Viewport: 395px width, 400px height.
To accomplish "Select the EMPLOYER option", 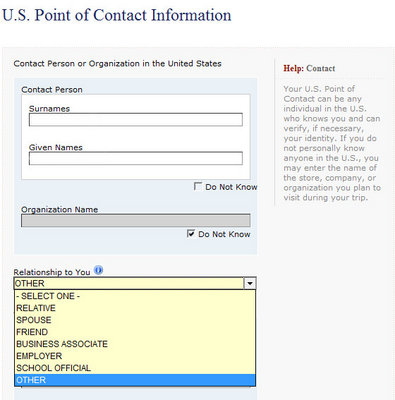I will point(135,356).
